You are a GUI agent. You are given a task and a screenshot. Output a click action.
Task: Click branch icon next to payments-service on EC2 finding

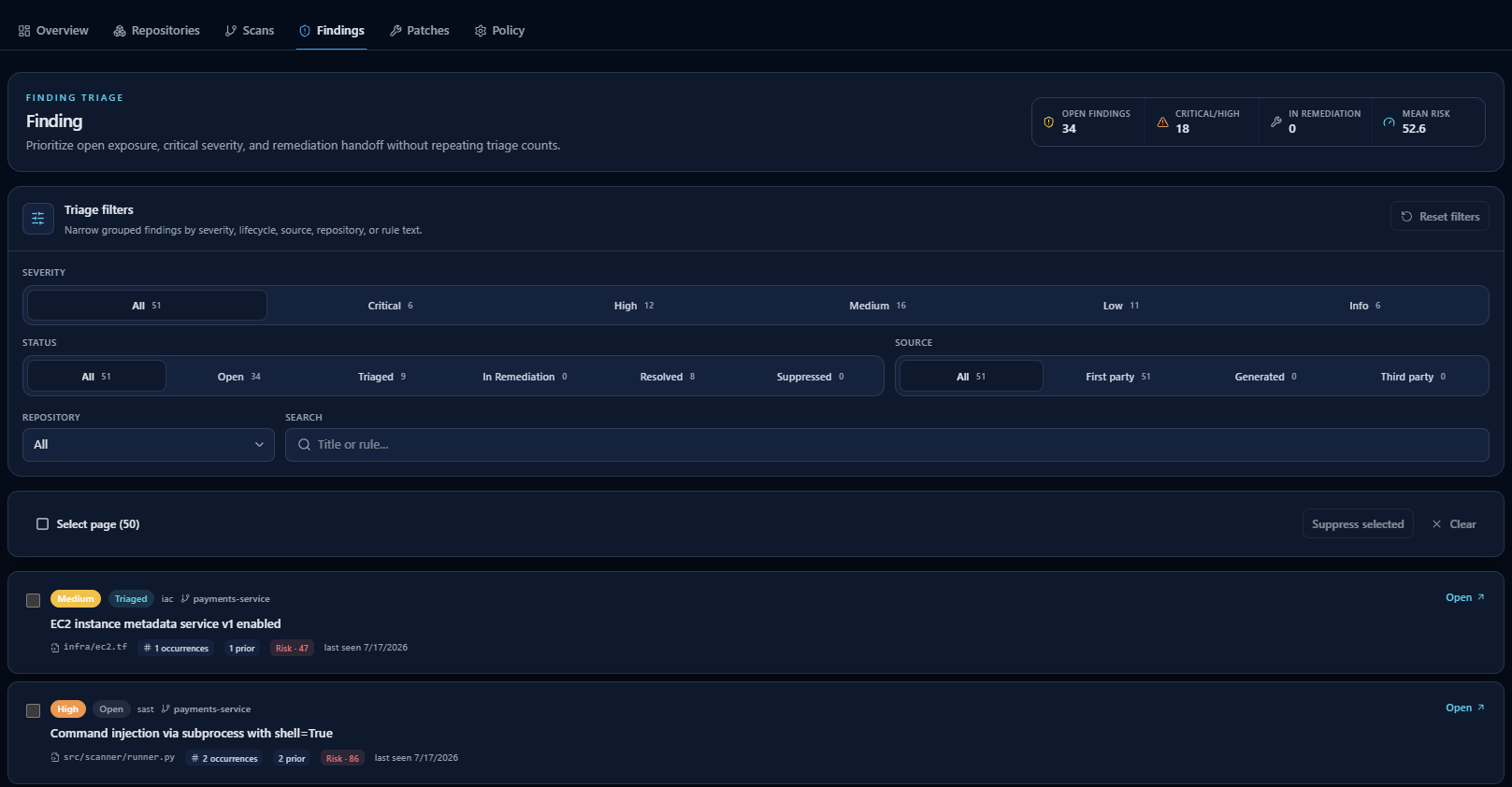[x=185, y=599]
